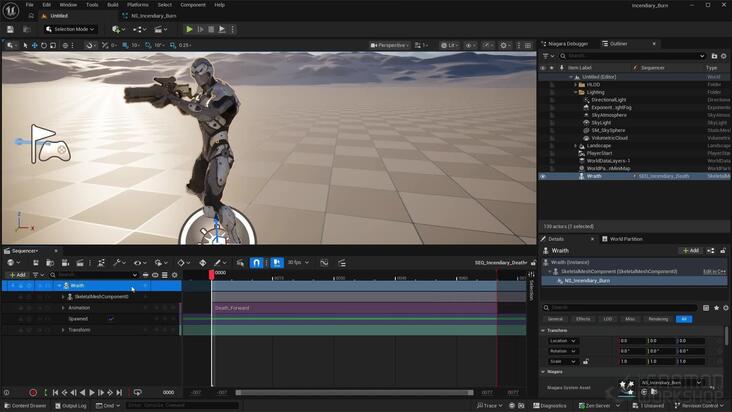Open the Selection Mode dropdown
The width and height of the screenshot is (732, 412).
pos(71,29)
